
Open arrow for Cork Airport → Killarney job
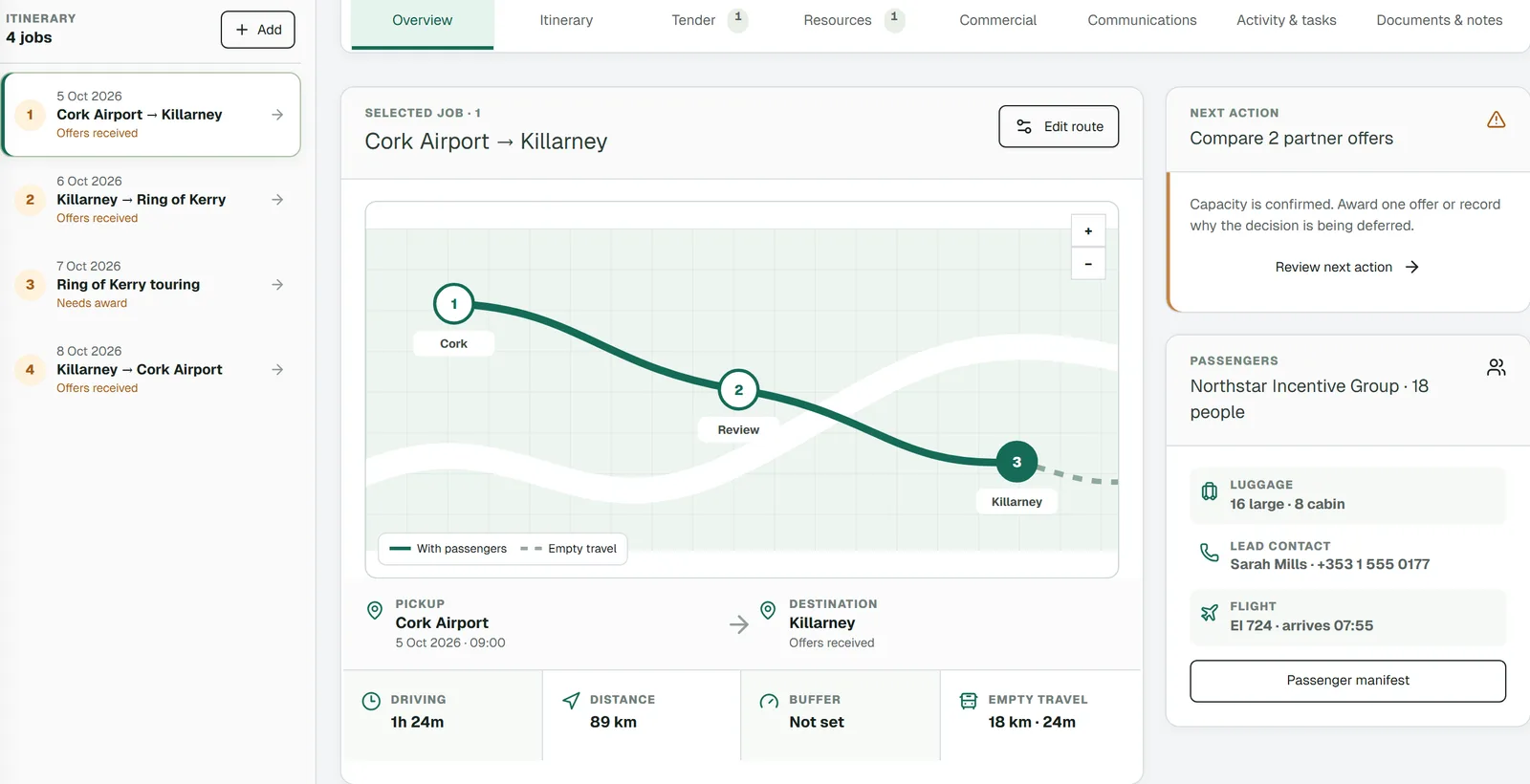pos(277,115)
